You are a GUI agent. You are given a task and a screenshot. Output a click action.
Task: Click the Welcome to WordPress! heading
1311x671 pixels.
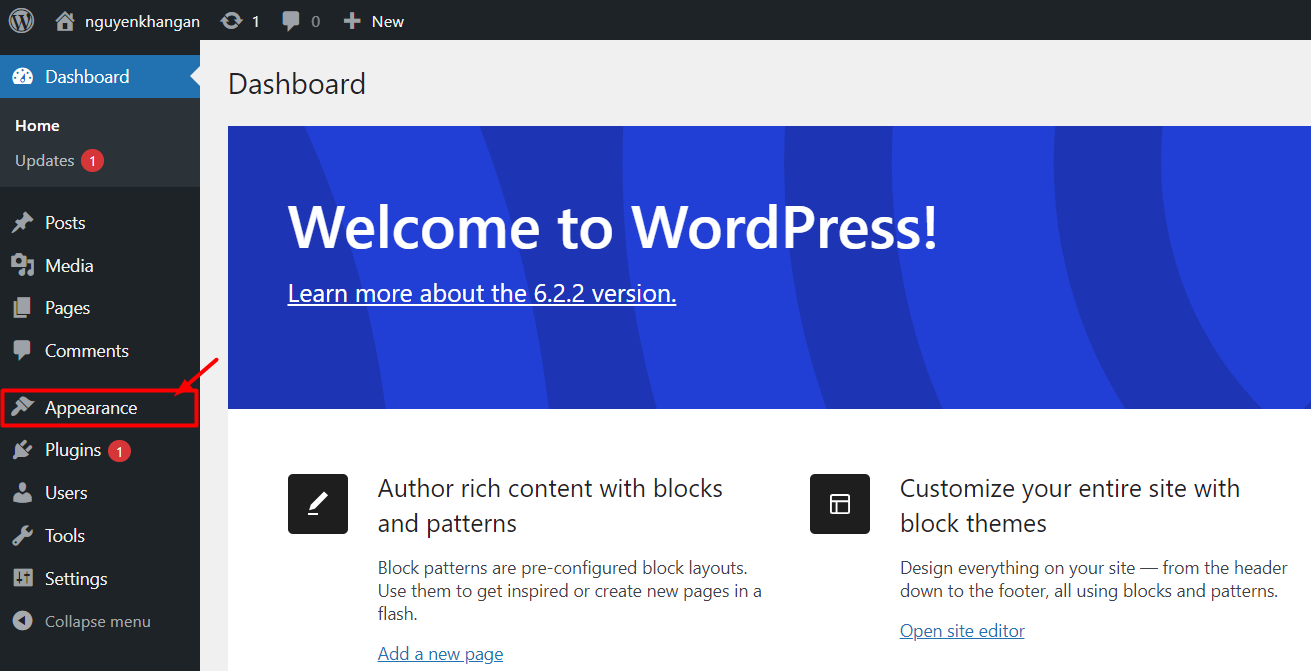[x=613, y=227]
